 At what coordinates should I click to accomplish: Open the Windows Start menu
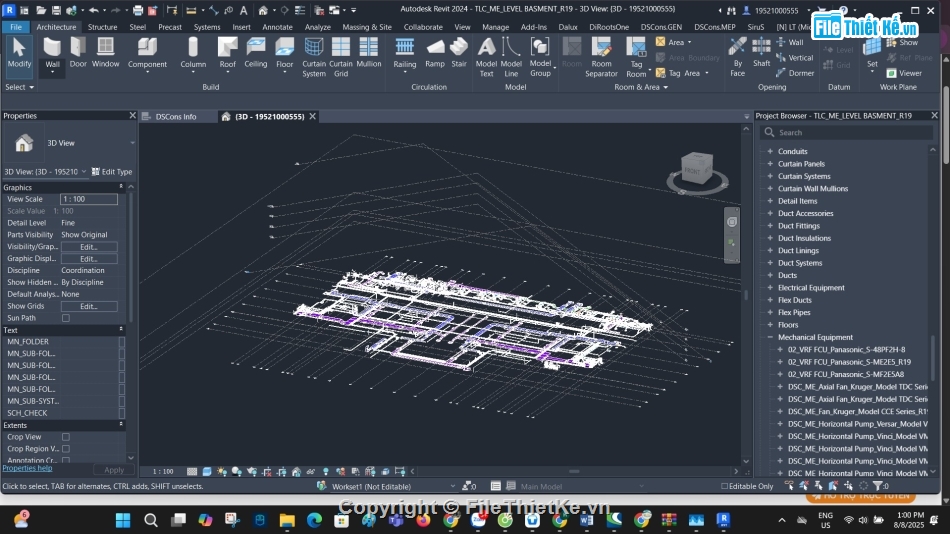pos(123,520)
